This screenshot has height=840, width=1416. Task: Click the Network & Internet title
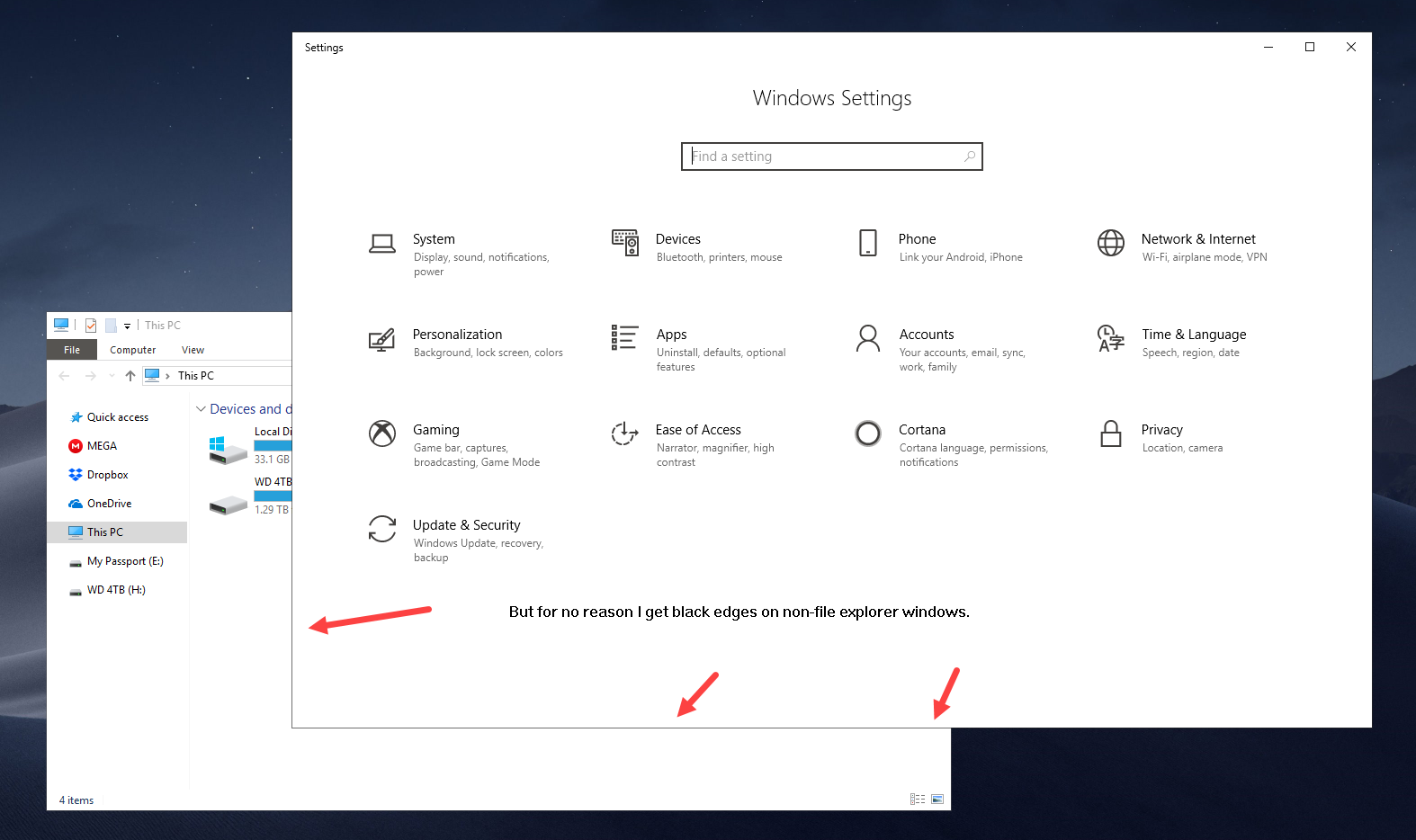[x=1198, y=239]
